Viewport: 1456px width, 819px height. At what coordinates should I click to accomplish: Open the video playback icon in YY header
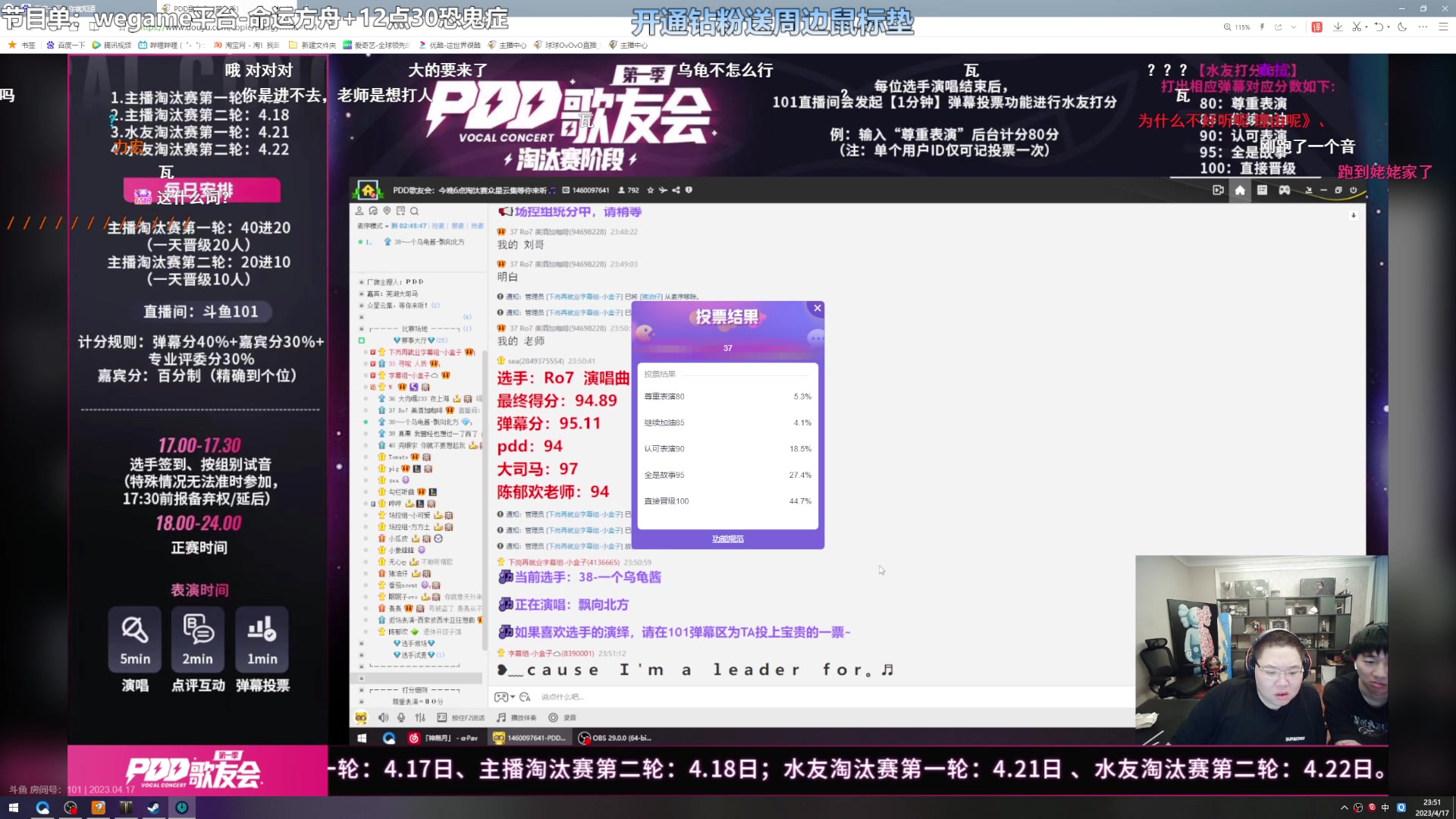click(1218, 190)
